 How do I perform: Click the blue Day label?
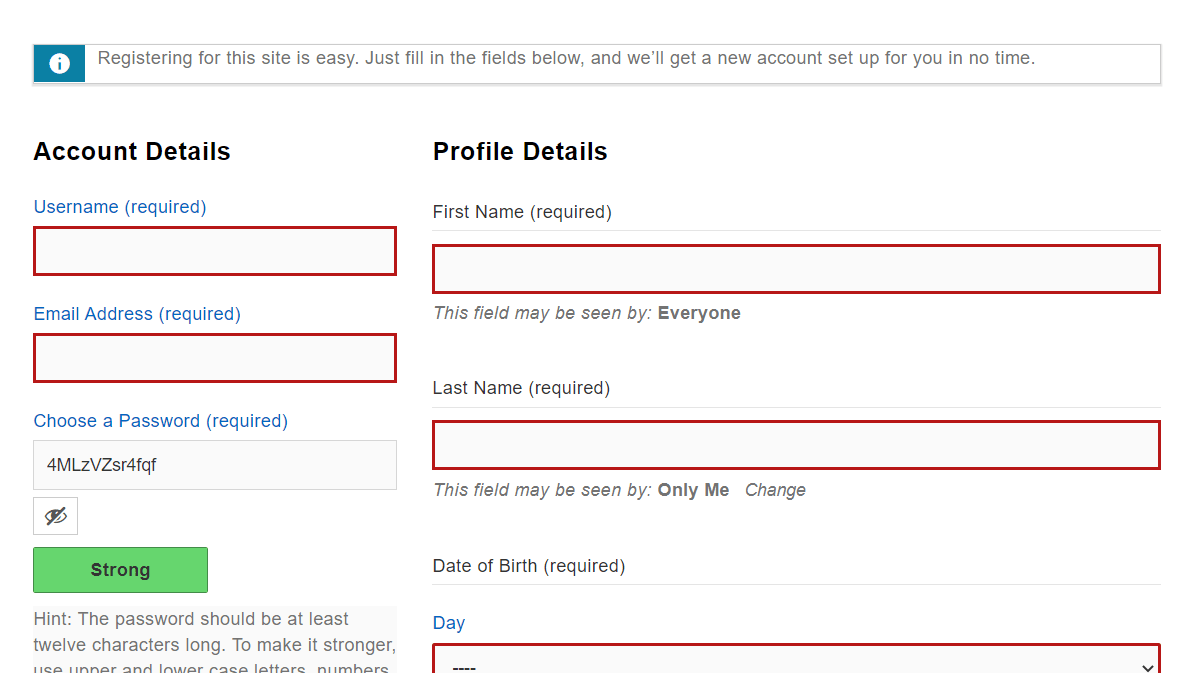pyautogui.click(x=449, y=623)
